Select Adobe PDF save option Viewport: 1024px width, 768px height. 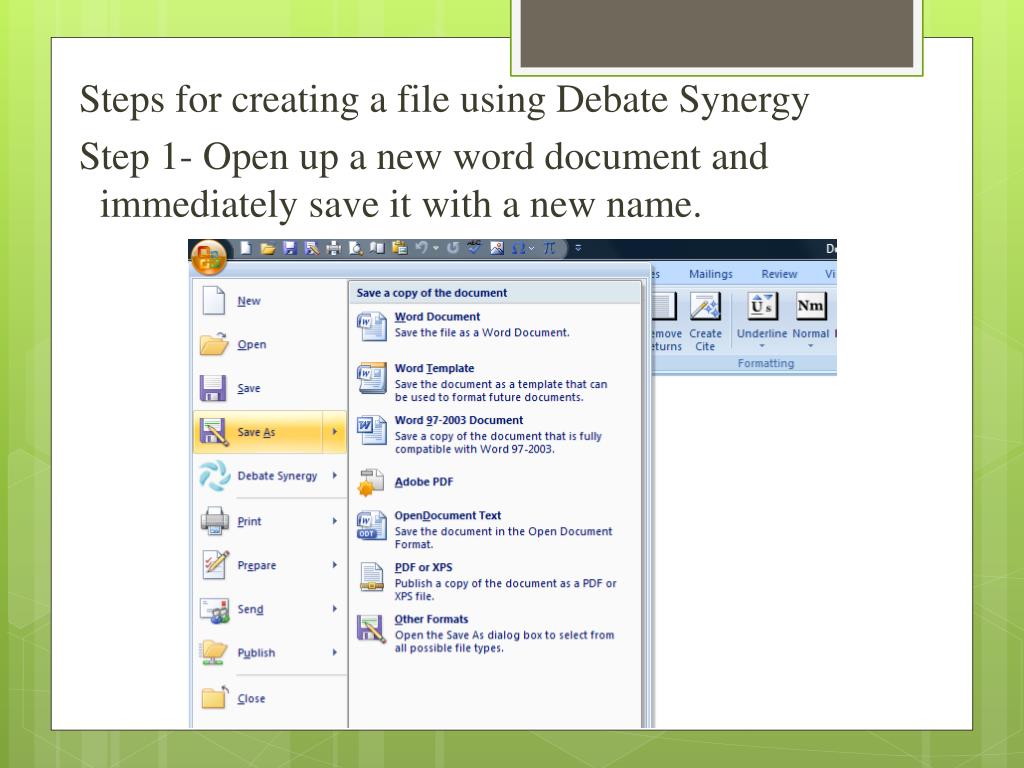494,482
